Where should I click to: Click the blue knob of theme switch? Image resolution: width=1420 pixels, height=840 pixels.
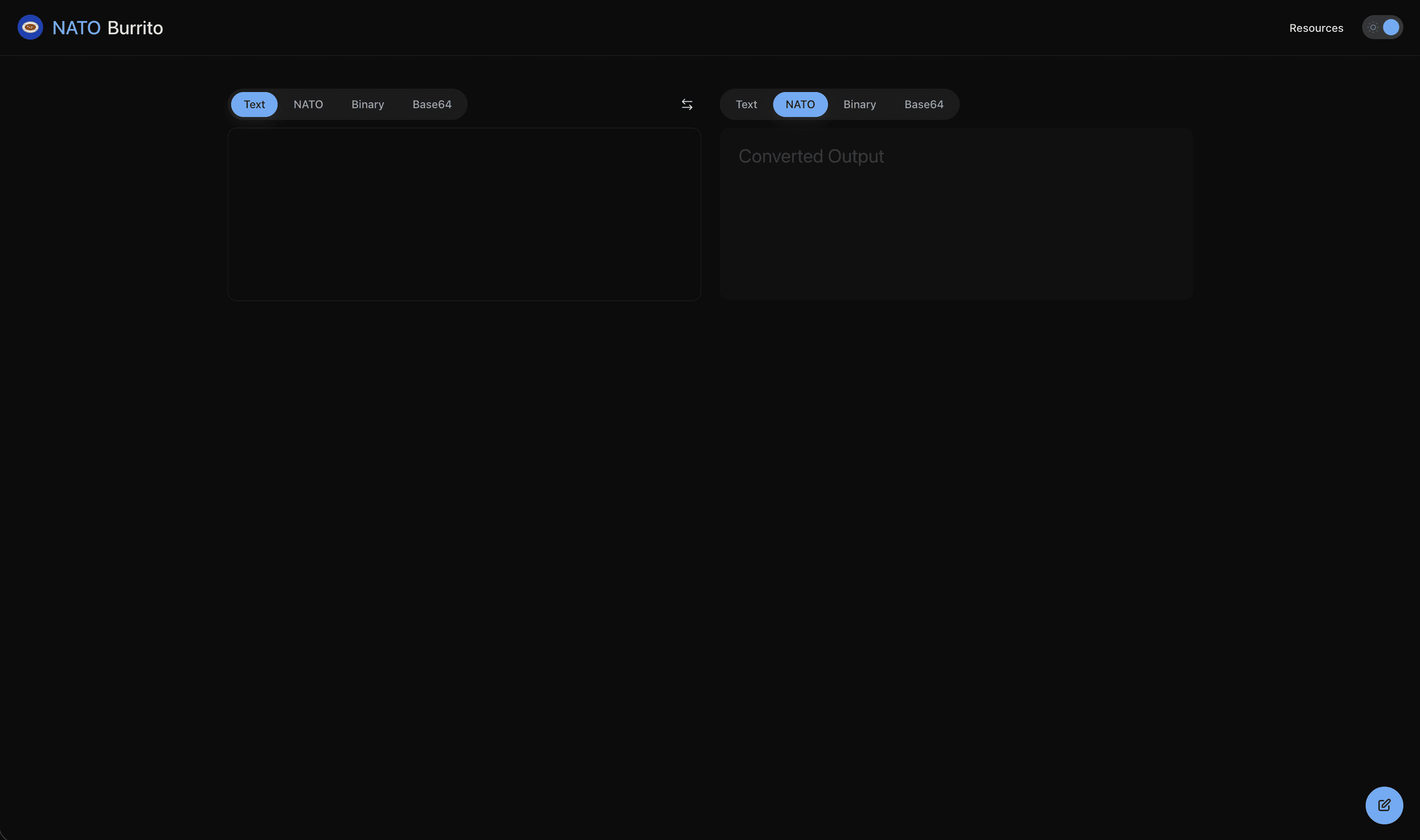coord(1391,27)
